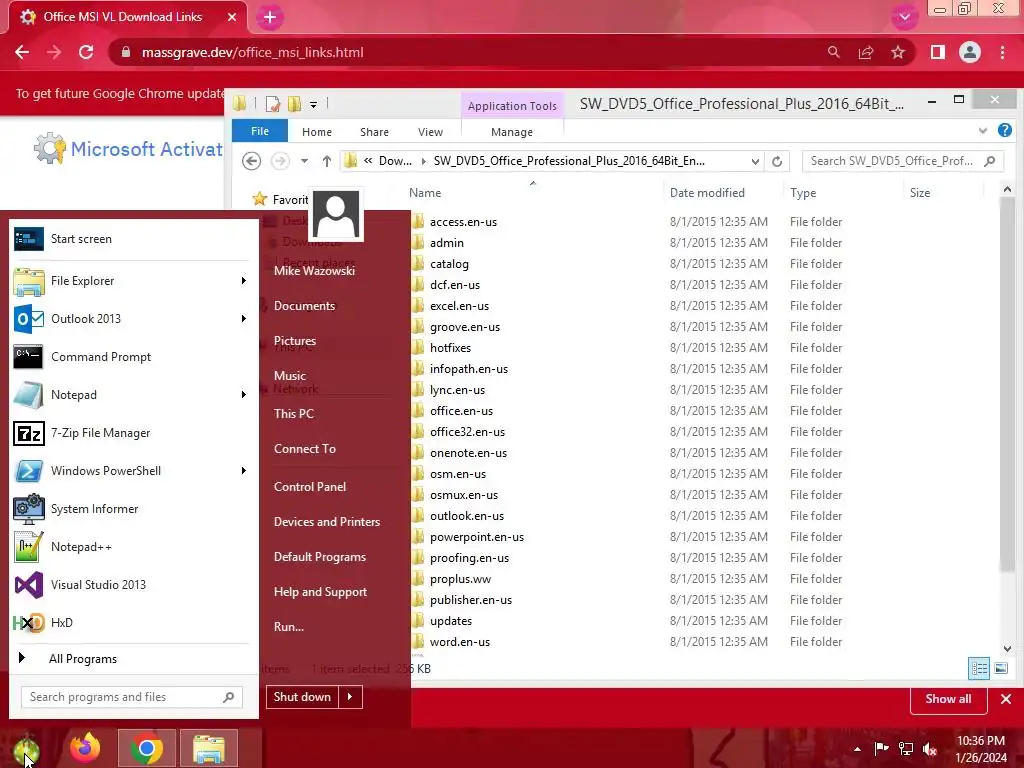Open the Explorer File tab
Screen dimensions: 1024x768
click(x=260, y=131)
